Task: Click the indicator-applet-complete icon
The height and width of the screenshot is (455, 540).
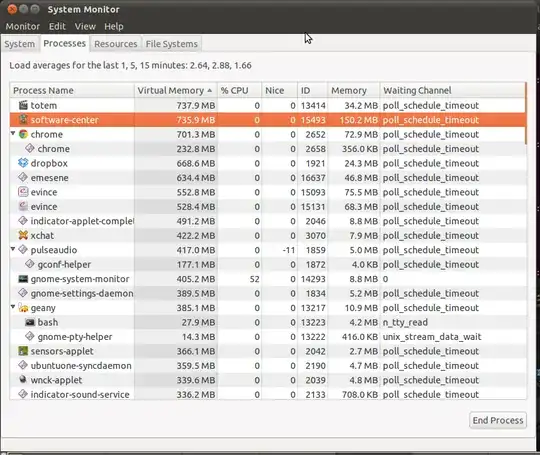Action: [23, 221]
